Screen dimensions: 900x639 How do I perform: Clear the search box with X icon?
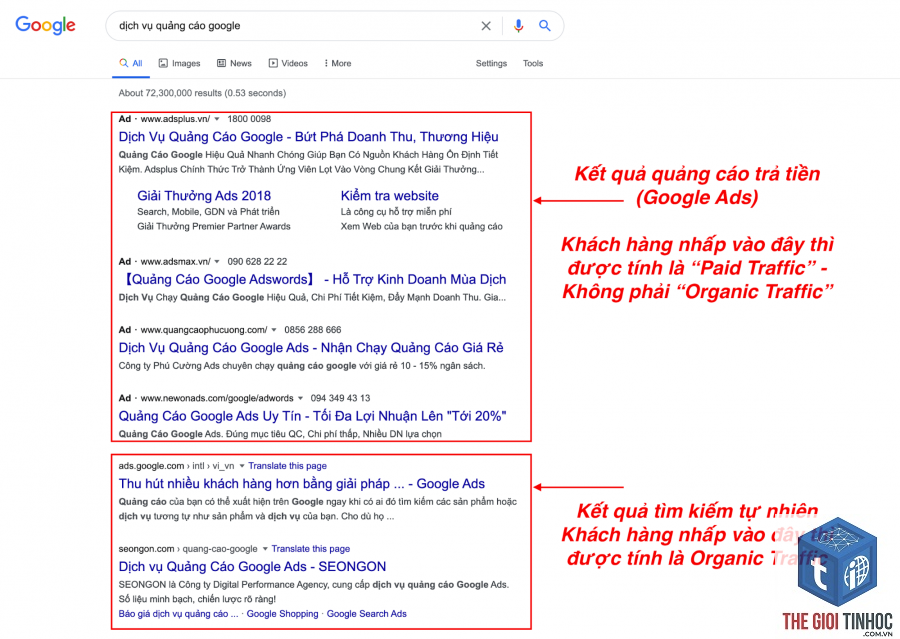[x=486, y=26]
